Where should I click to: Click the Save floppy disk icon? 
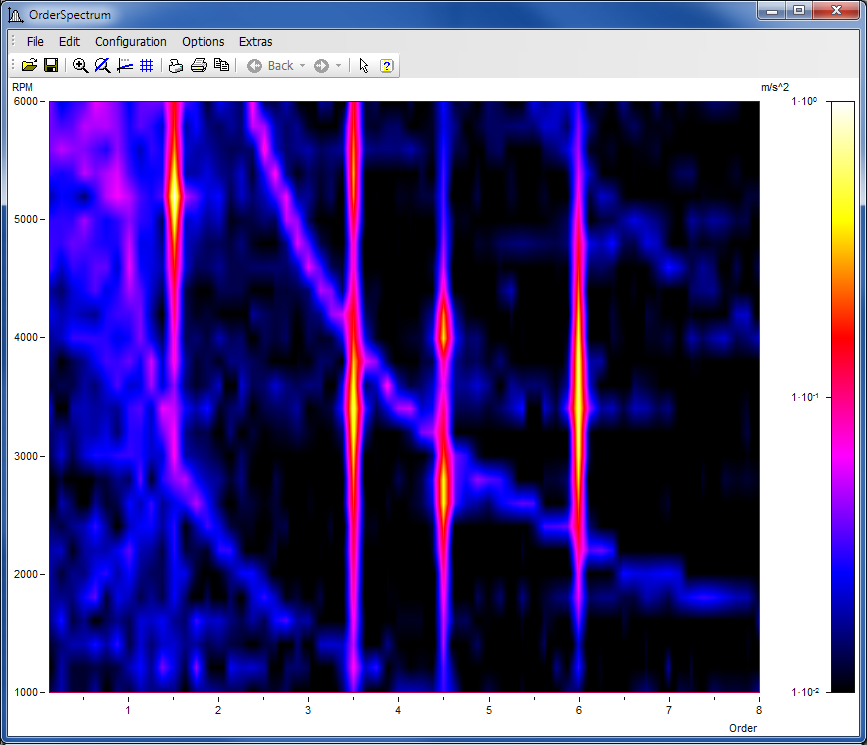(x=50, y=65)
